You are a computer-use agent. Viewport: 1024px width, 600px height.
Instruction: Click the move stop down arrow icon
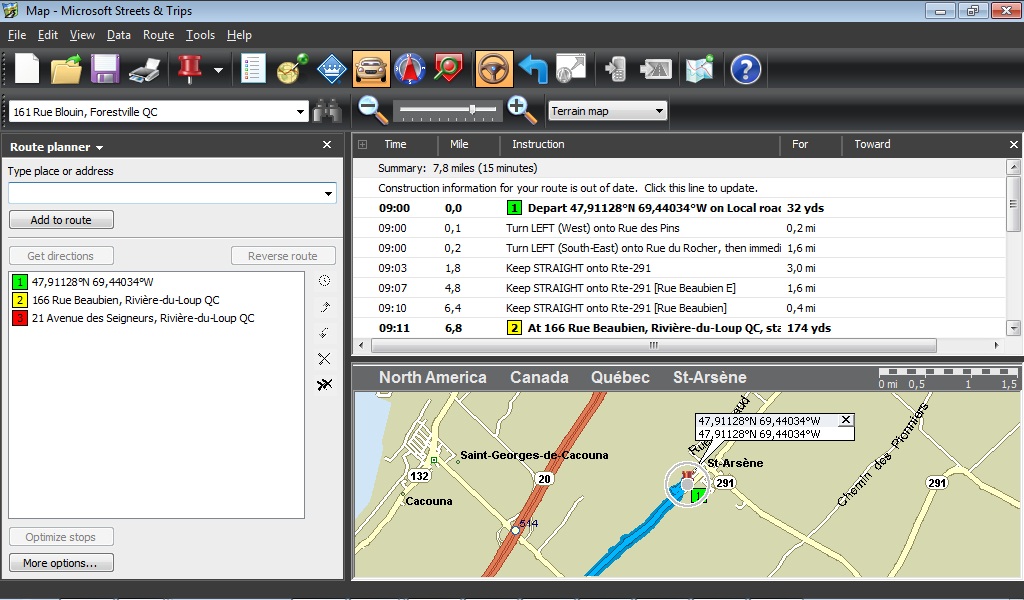pos(325,333)
